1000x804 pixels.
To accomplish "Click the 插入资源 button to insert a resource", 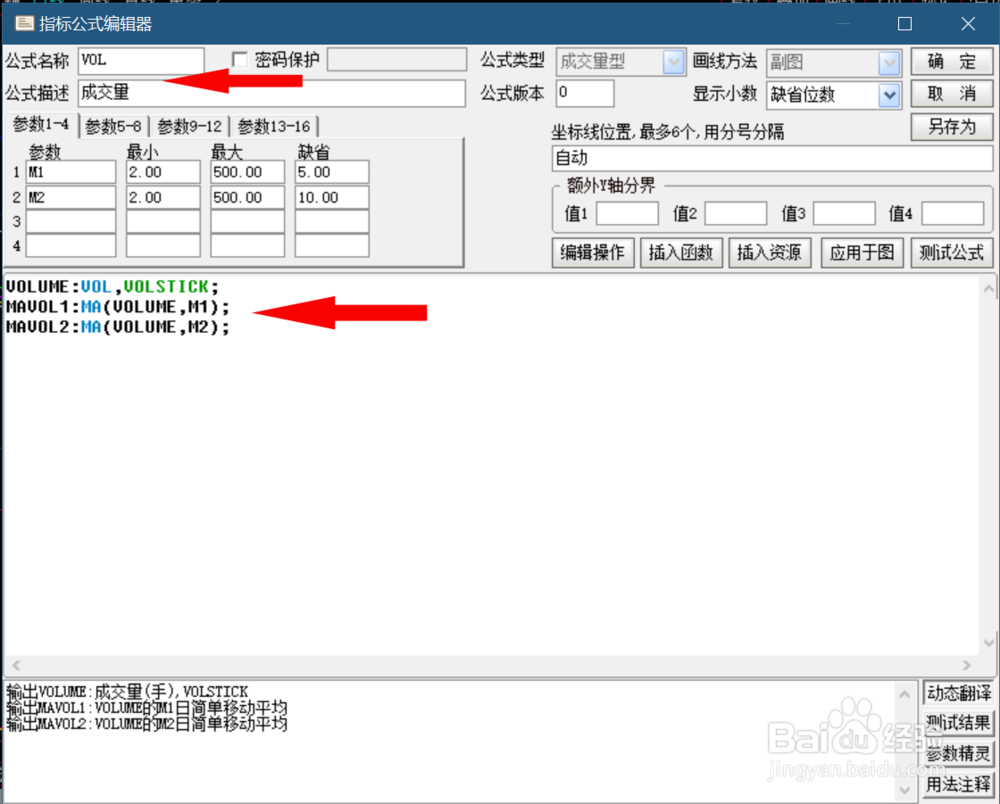I will (x=769, y=253).
